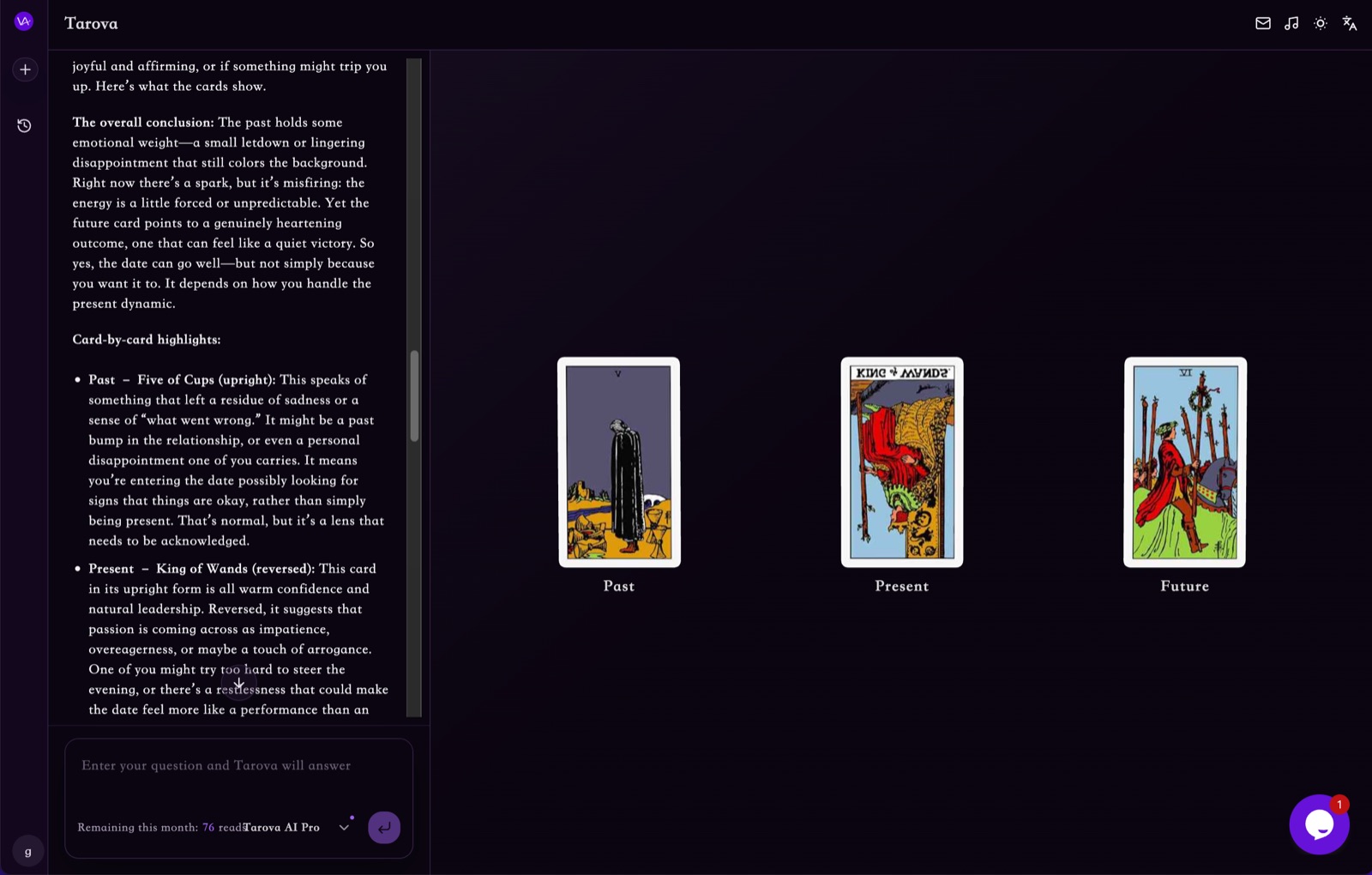Image resolution: width=1372 pixels, height=875 pixels.
Task: Submit question with the send arrow button
Action: [x=384, y=828]
